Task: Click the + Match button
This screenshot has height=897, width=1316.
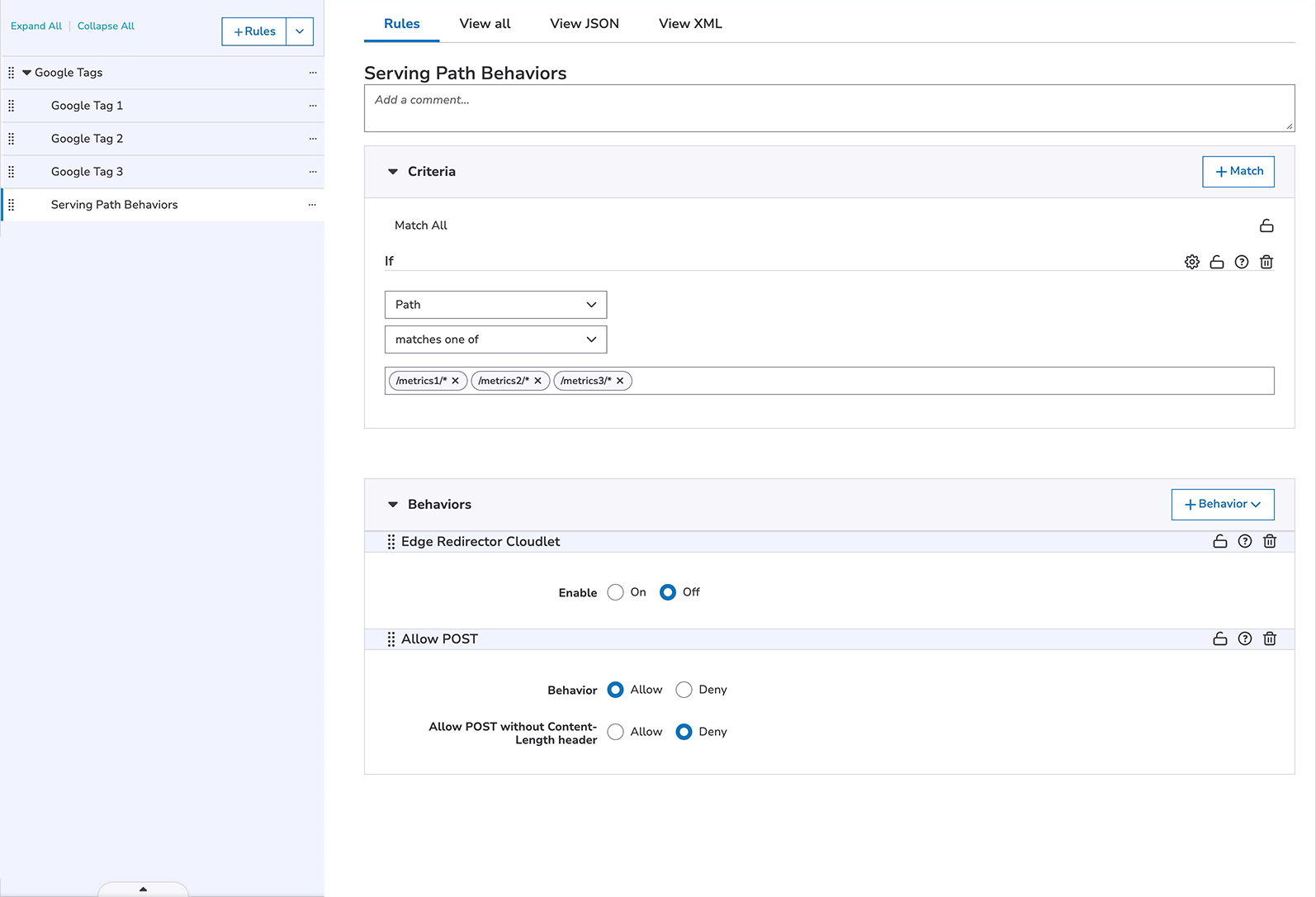Action: point(1238,171)
